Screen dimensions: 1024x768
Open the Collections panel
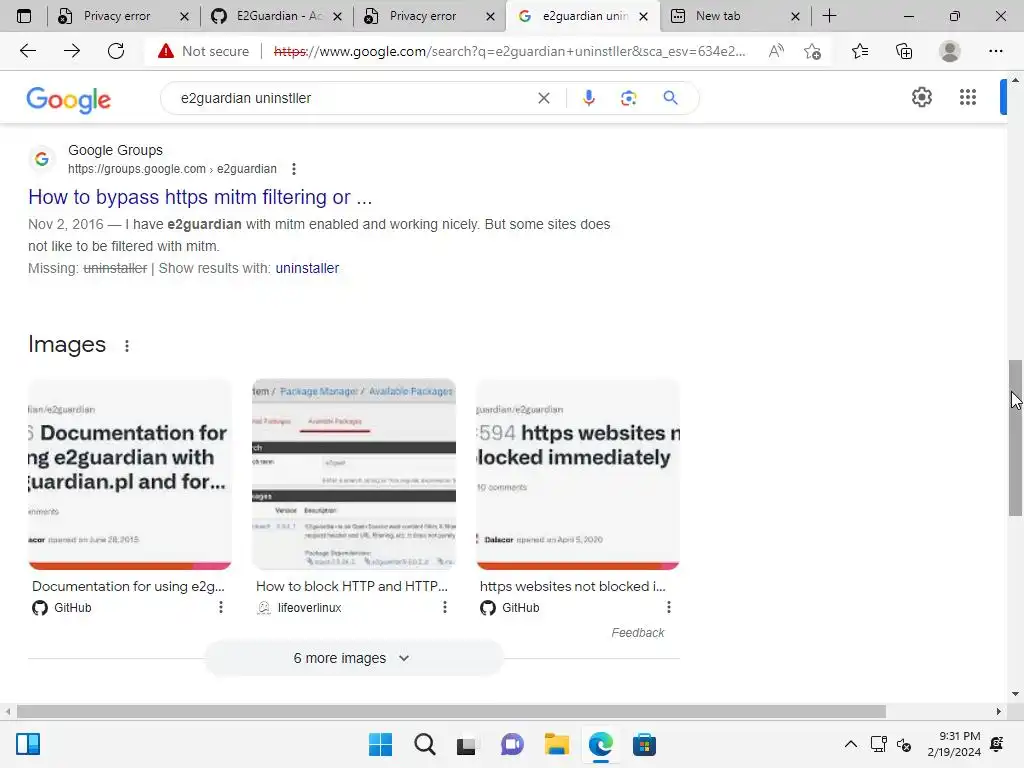904,51
